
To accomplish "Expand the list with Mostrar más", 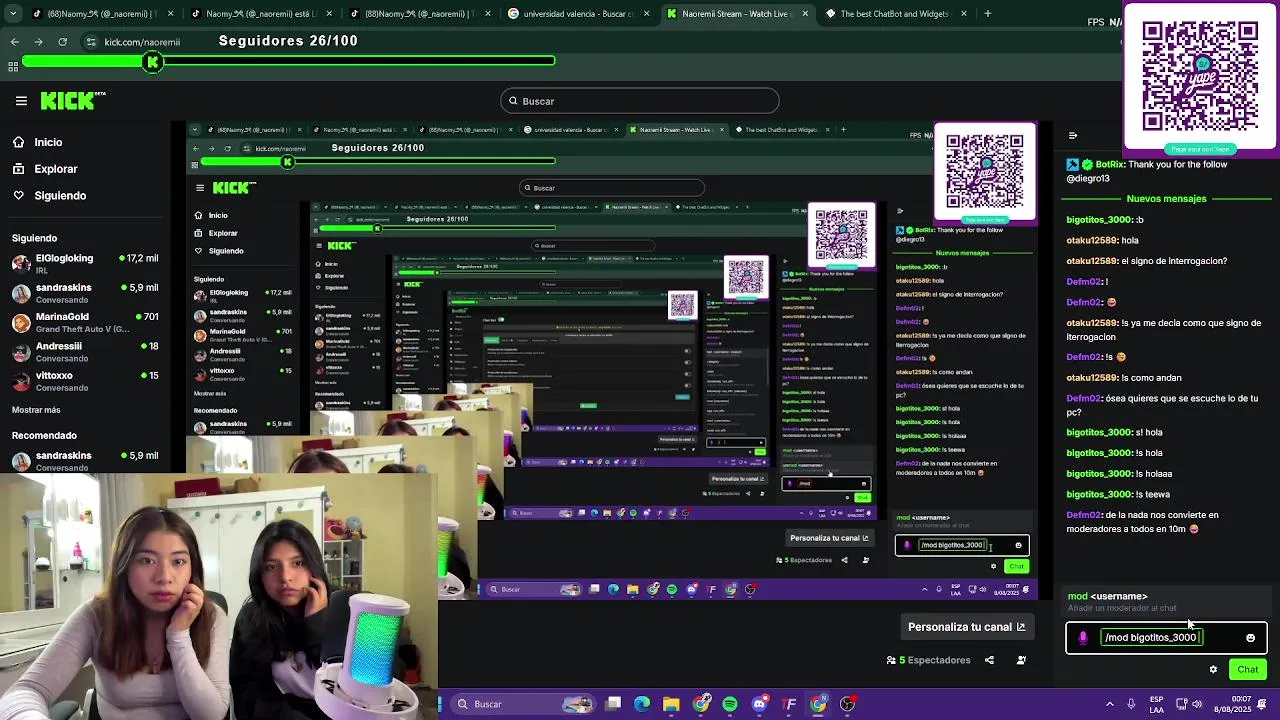I will pos(36,410).
